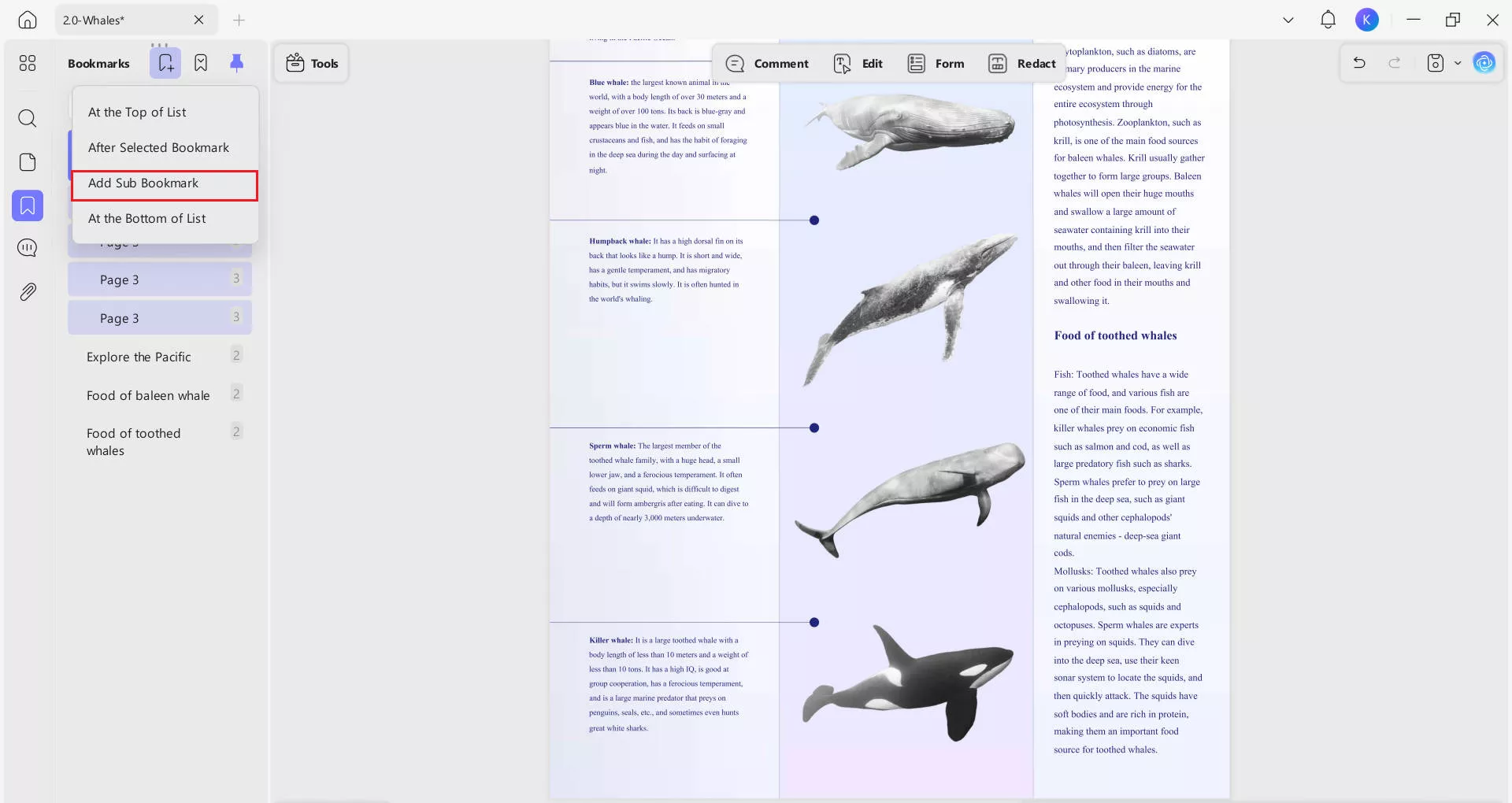The width and height of the screenshot is (1512, 803).
Task: Click the notification bell icon
Action: pos(1328,20)
